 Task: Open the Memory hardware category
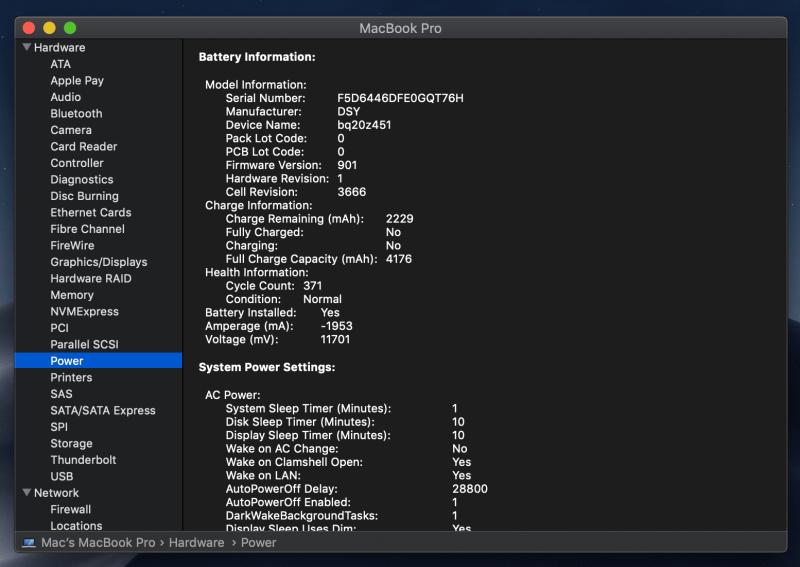(72, 295)
